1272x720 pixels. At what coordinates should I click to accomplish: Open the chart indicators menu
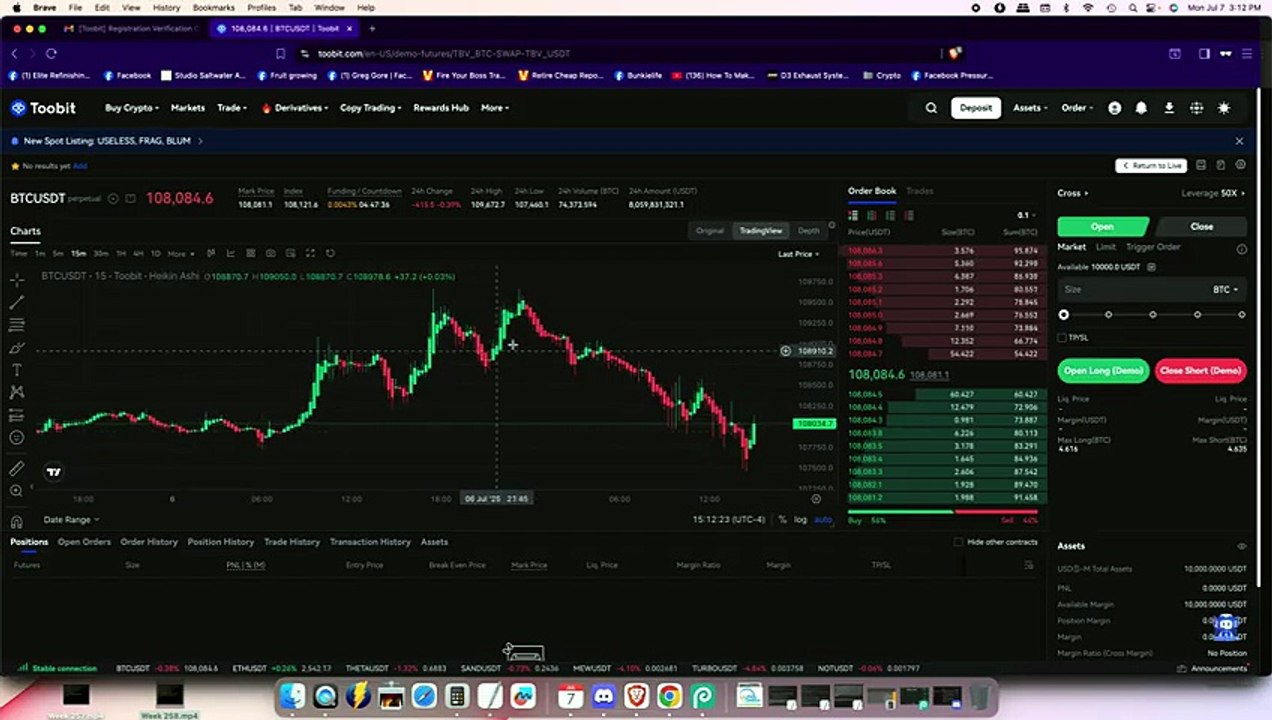pos(231,253)
